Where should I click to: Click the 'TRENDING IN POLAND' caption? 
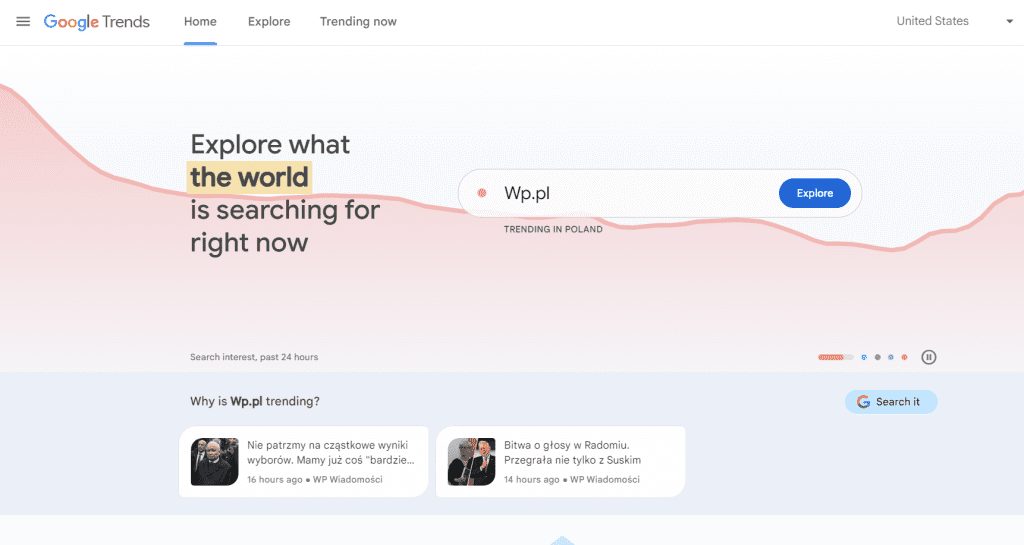coord(553,229)
